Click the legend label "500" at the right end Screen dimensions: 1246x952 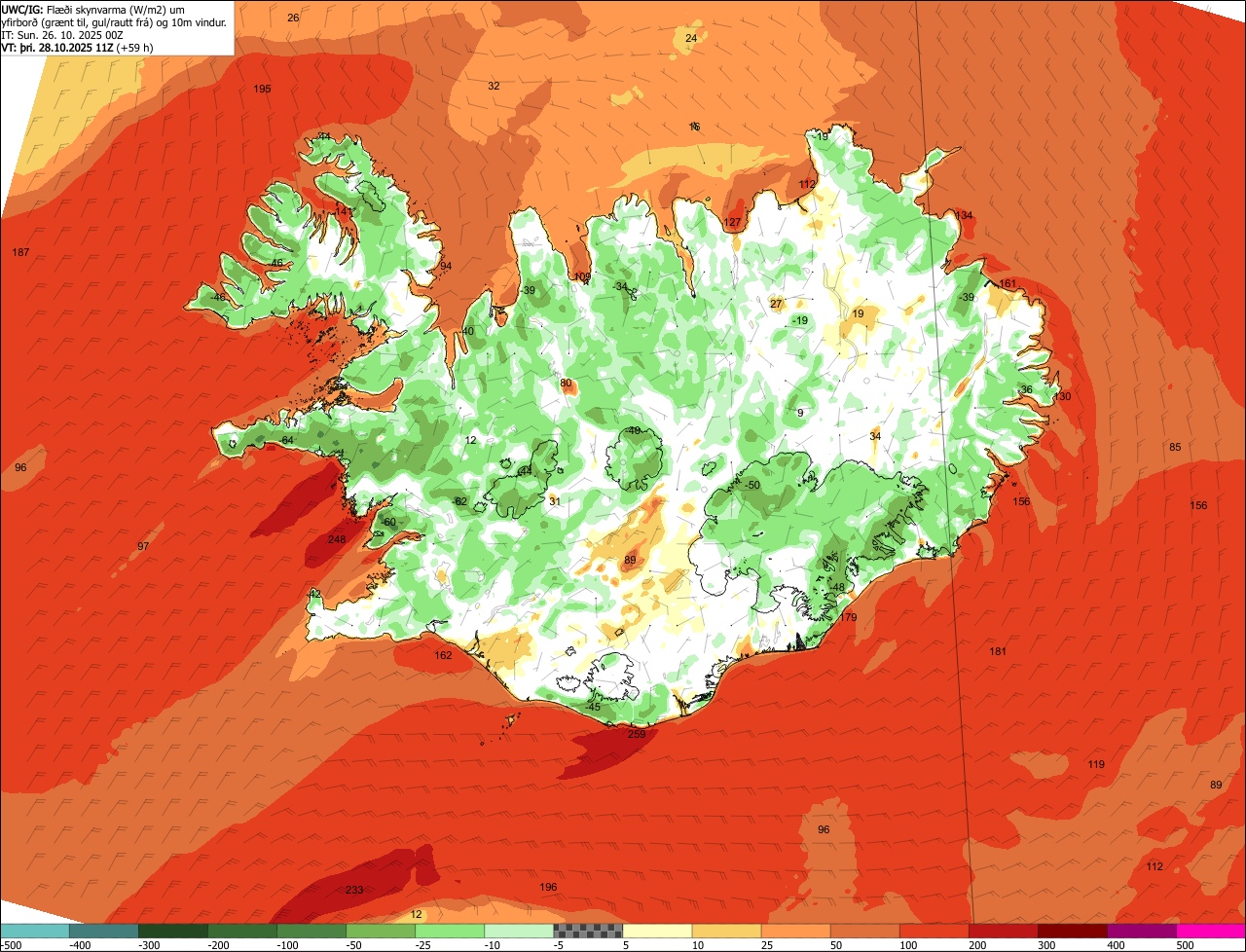[1185, 945]
